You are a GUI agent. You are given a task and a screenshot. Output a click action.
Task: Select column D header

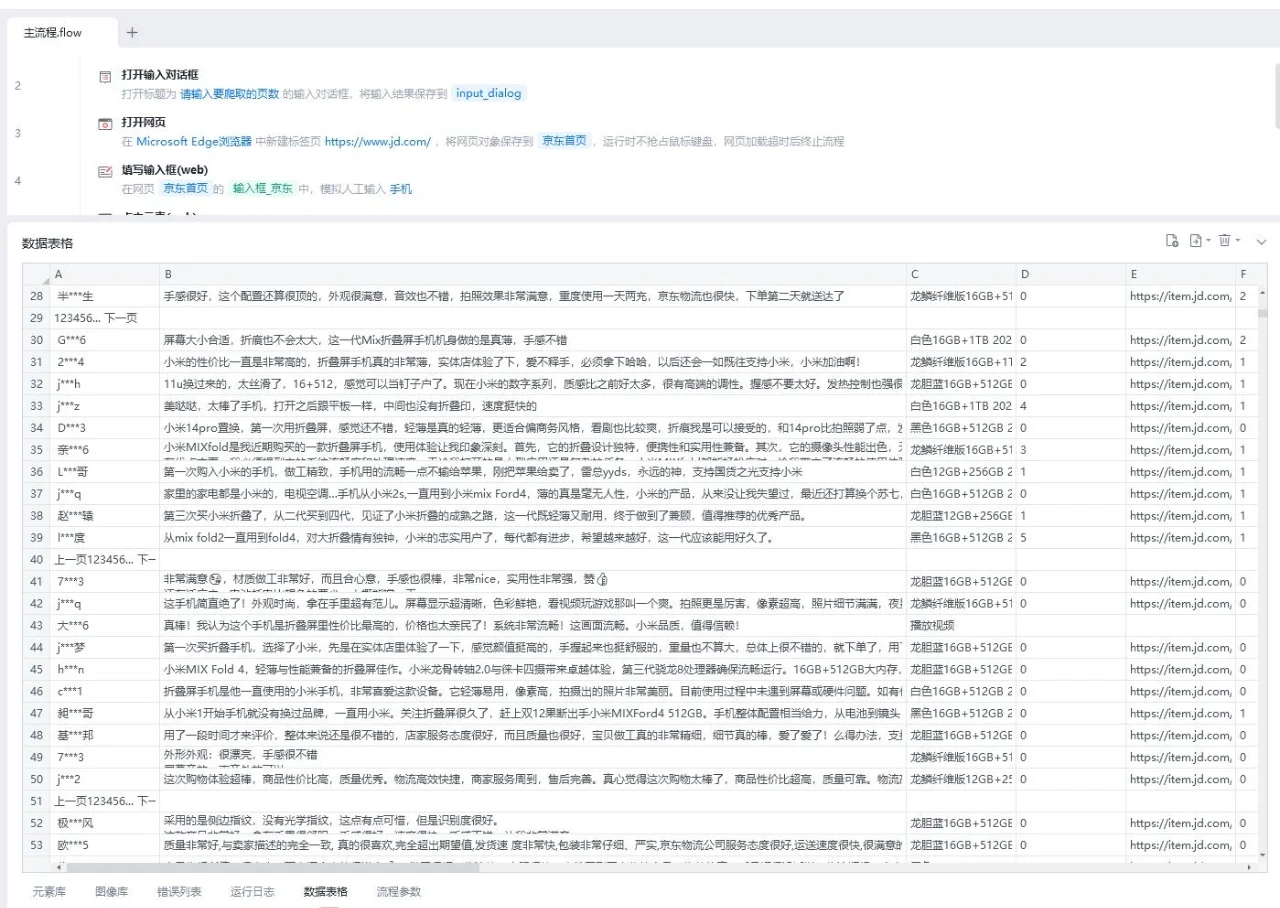1071,274
